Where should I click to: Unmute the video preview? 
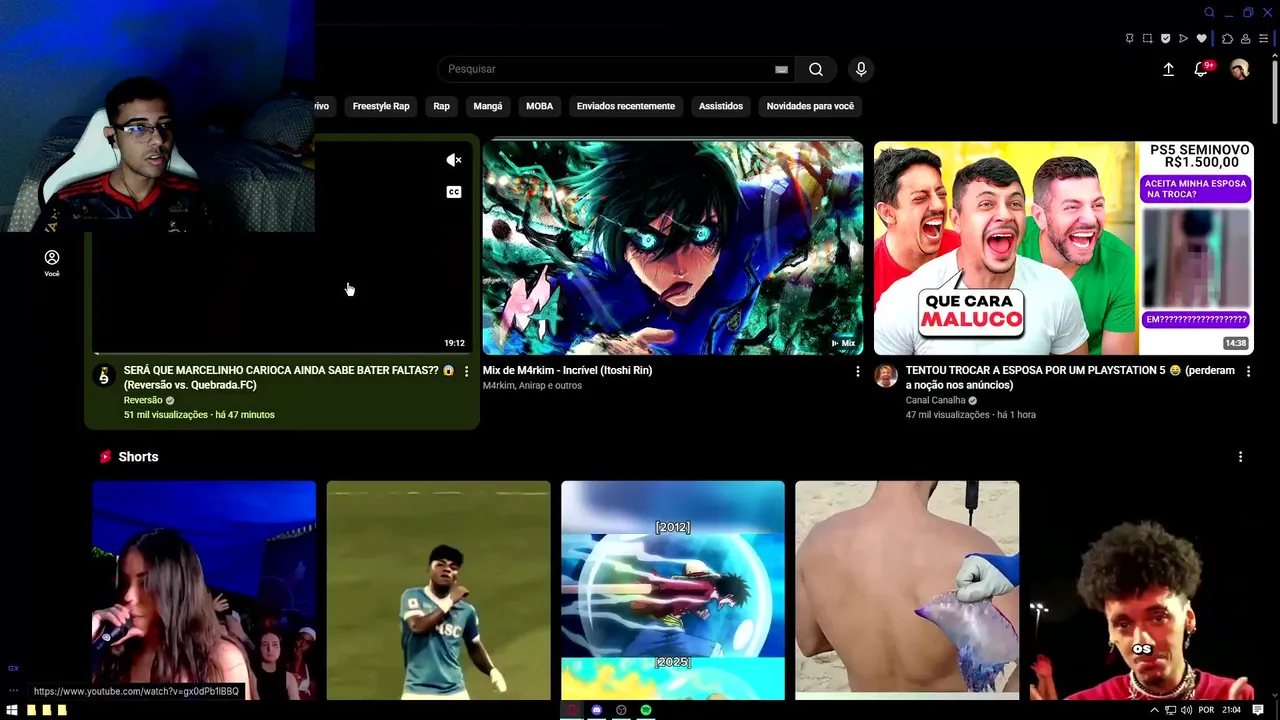point(453,160)
